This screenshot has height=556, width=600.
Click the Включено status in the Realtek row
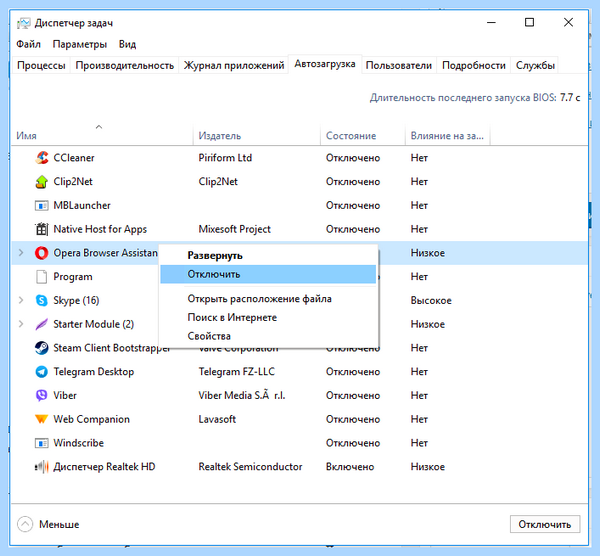[x=350, y=467]
